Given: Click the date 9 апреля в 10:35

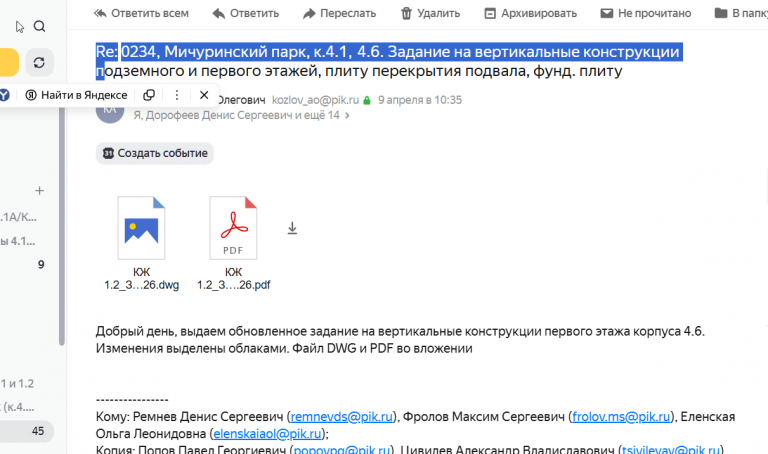Looking at the screenshot, I should click(420, 100).
